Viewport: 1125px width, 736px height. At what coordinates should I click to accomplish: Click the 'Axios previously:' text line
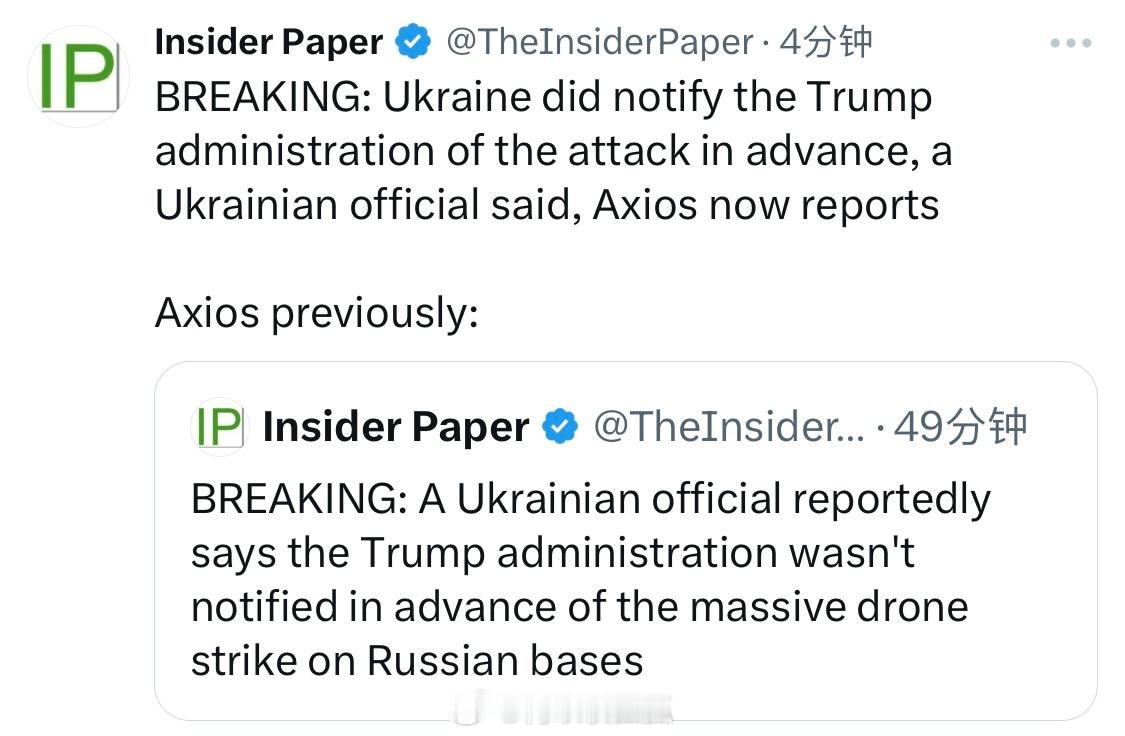(317, 313)
